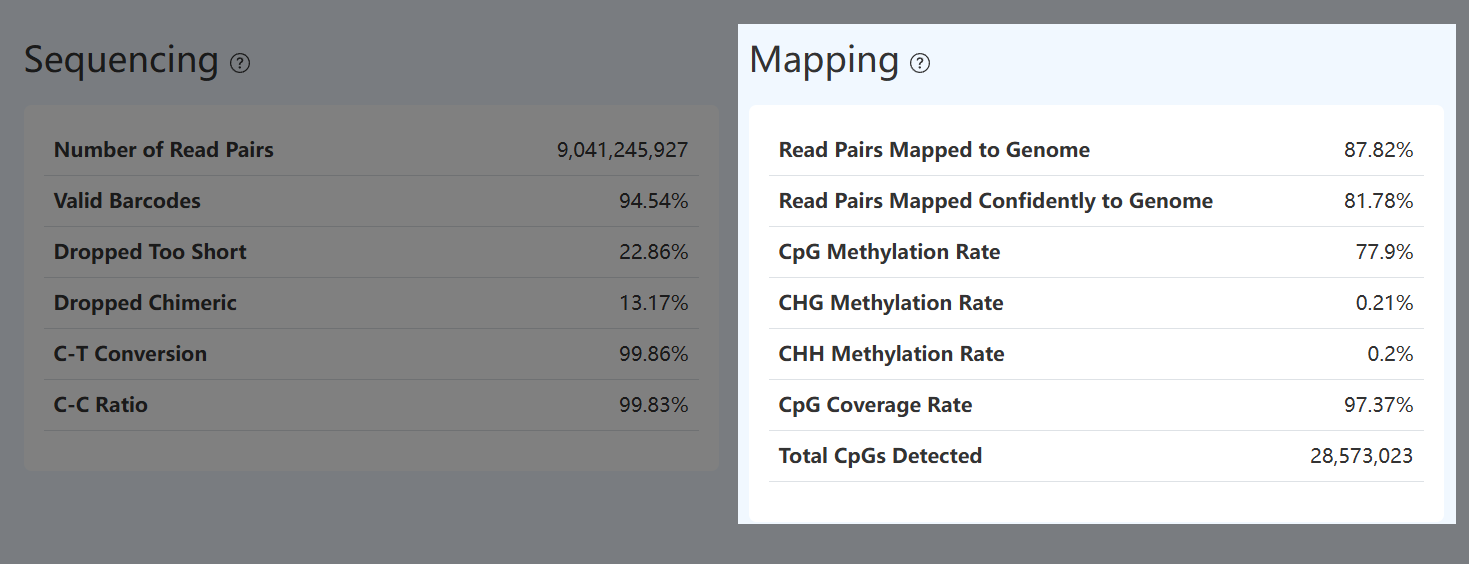1469x564 pixels.
Task: Click the Dropped Too Short label
Action: (x=150, y=252)
